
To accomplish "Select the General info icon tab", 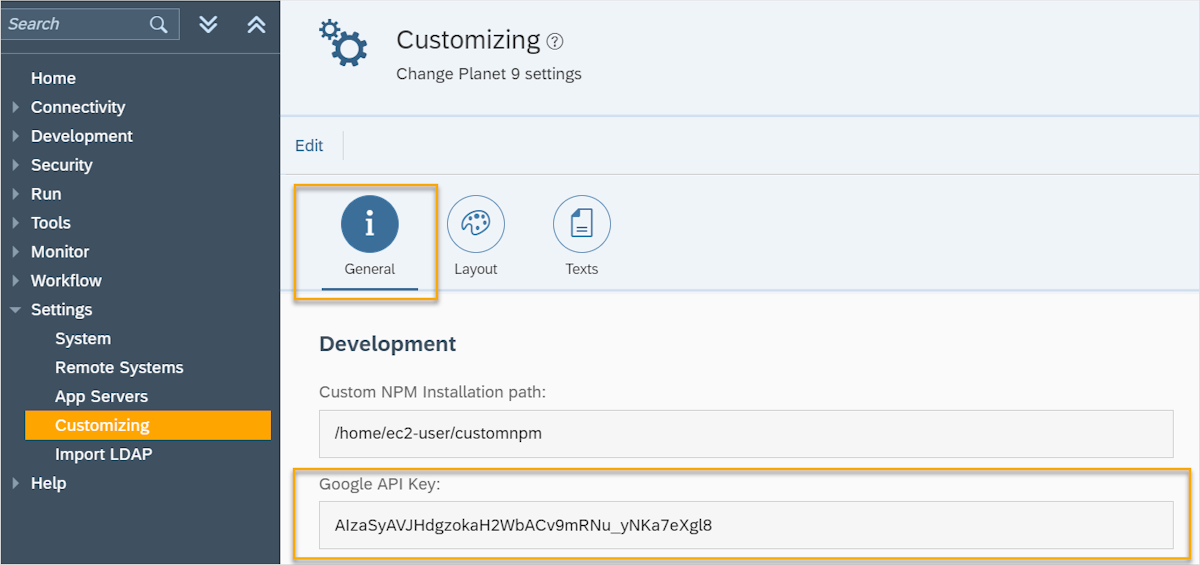I will coord(370,225).
